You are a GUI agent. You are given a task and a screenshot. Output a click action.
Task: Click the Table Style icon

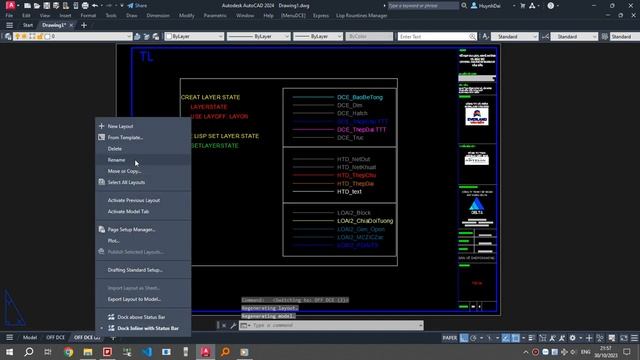(x=605, y=37)
